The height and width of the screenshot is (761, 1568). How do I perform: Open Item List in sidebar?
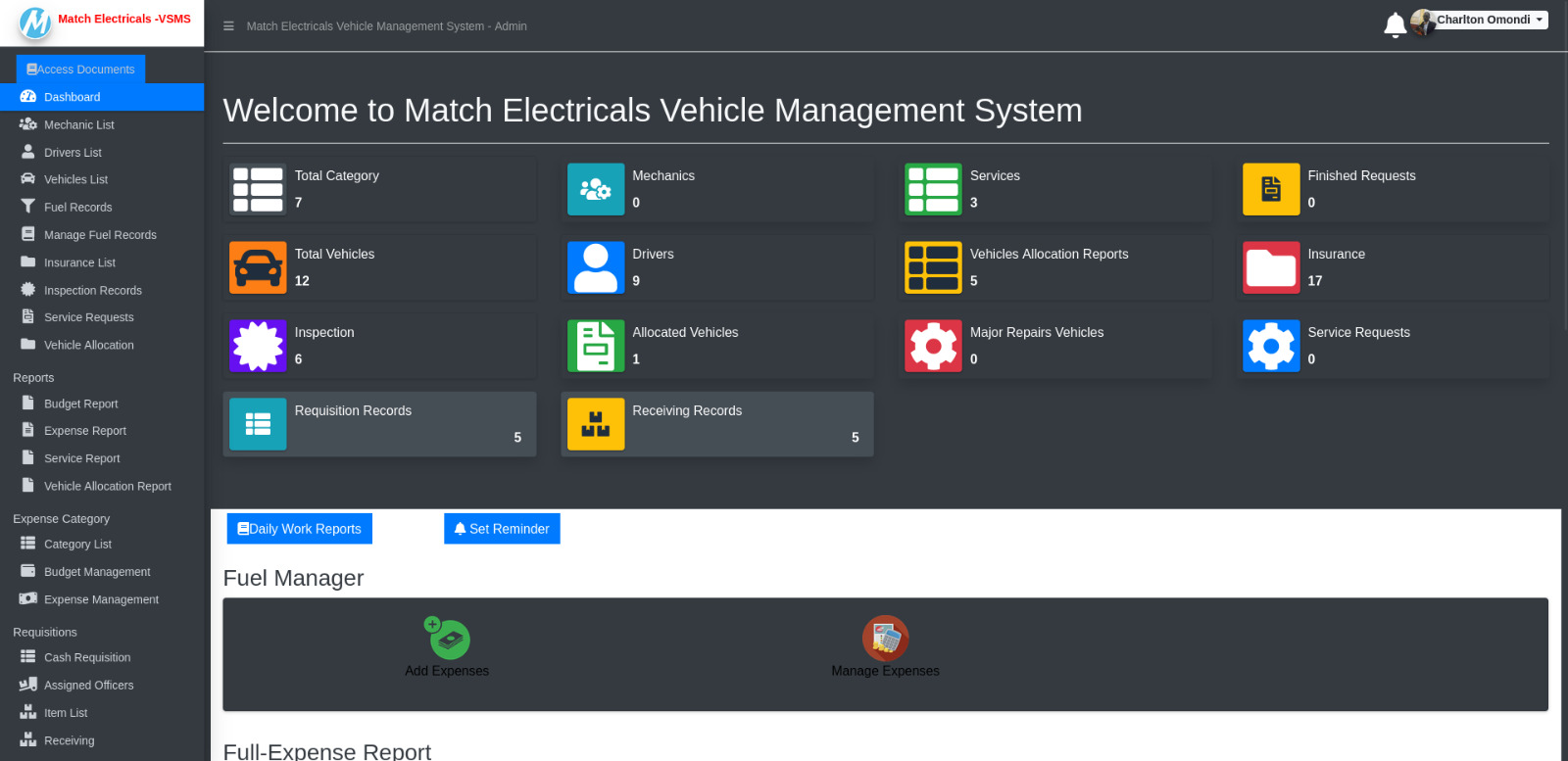(102, 713)
